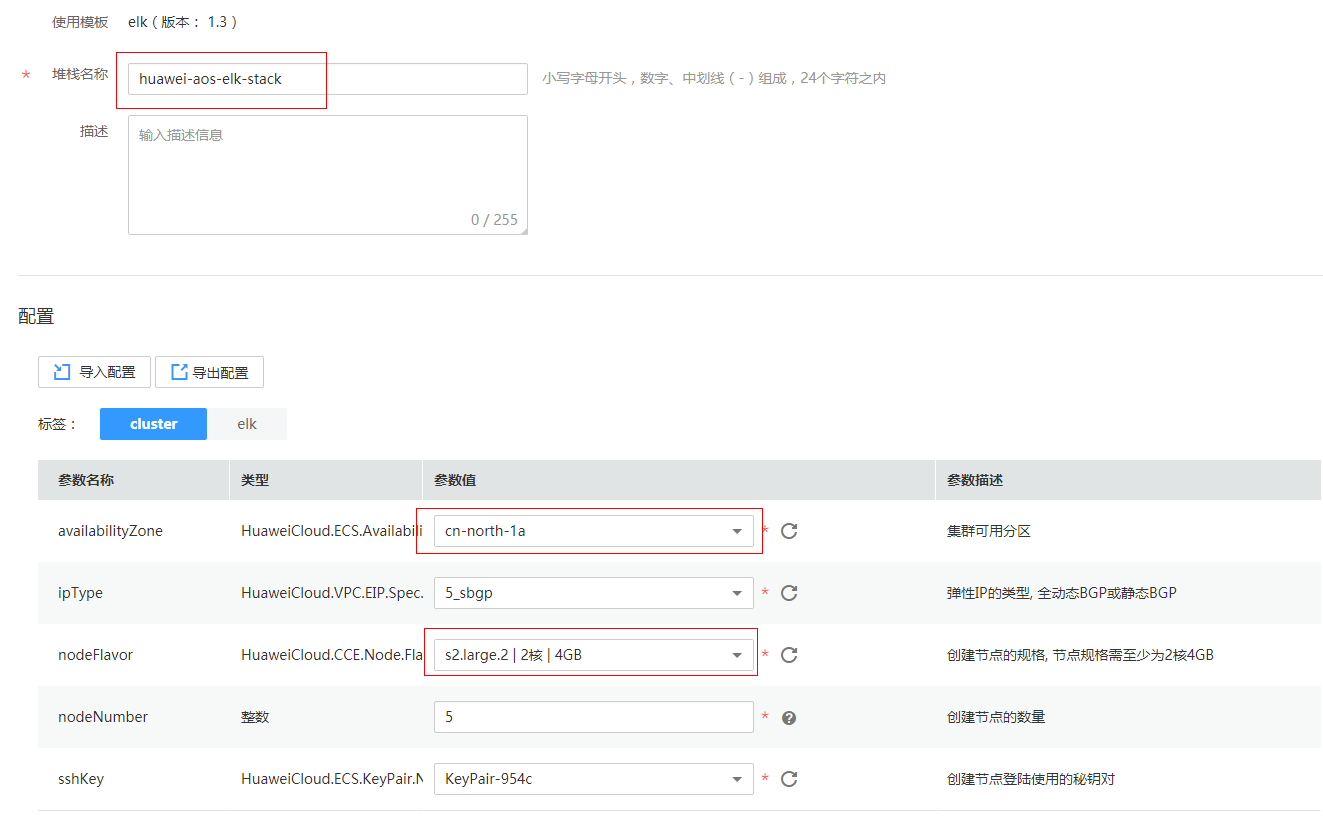The height and width of the screenshot is (835, 1323).
Task: Show help for the nodeNumber parameter
Action: click(789, 718)
